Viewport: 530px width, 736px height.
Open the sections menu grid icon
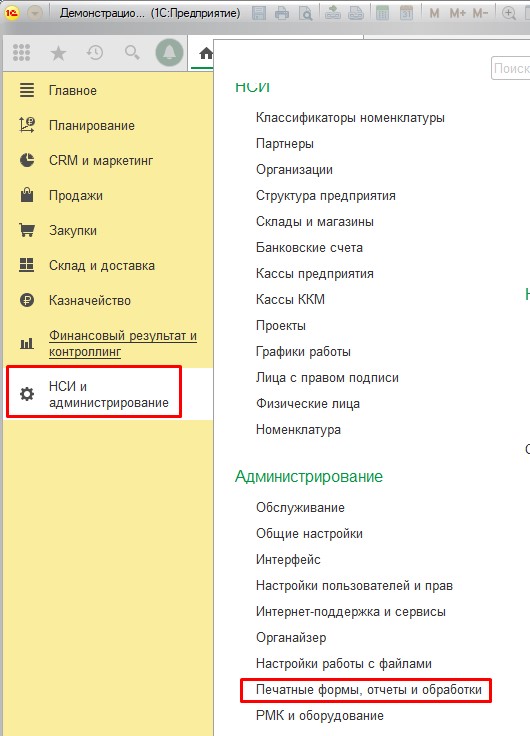(21, 53)
